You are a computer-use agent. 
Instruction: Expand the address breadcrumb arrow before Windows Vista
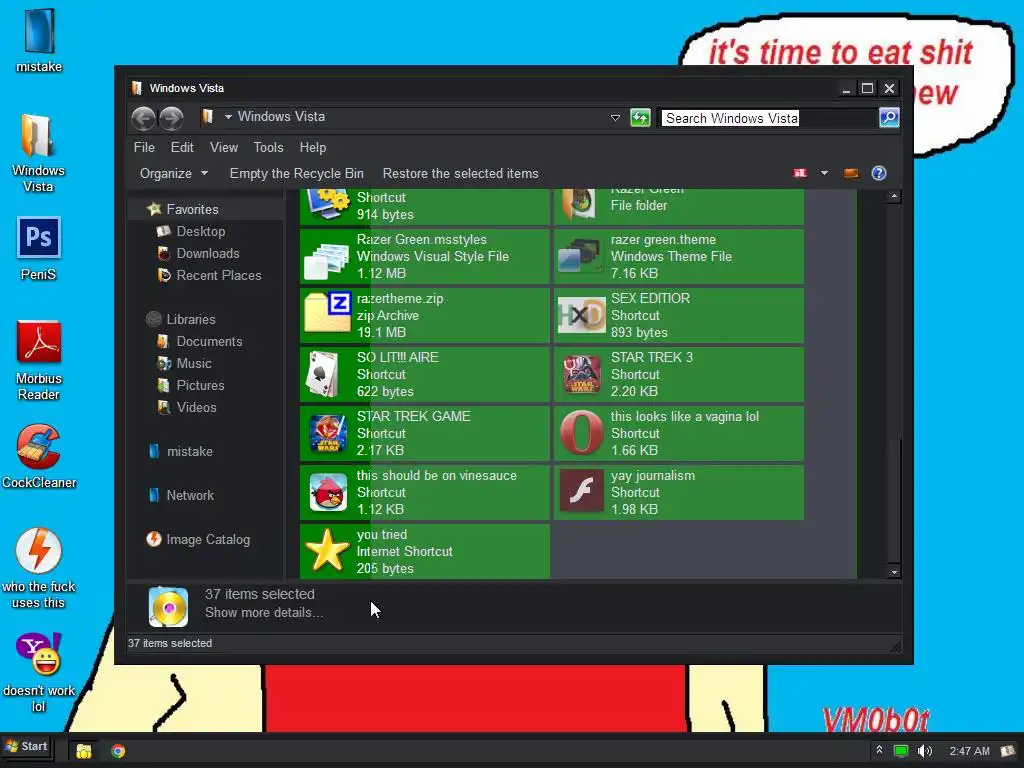pos(228,117)
